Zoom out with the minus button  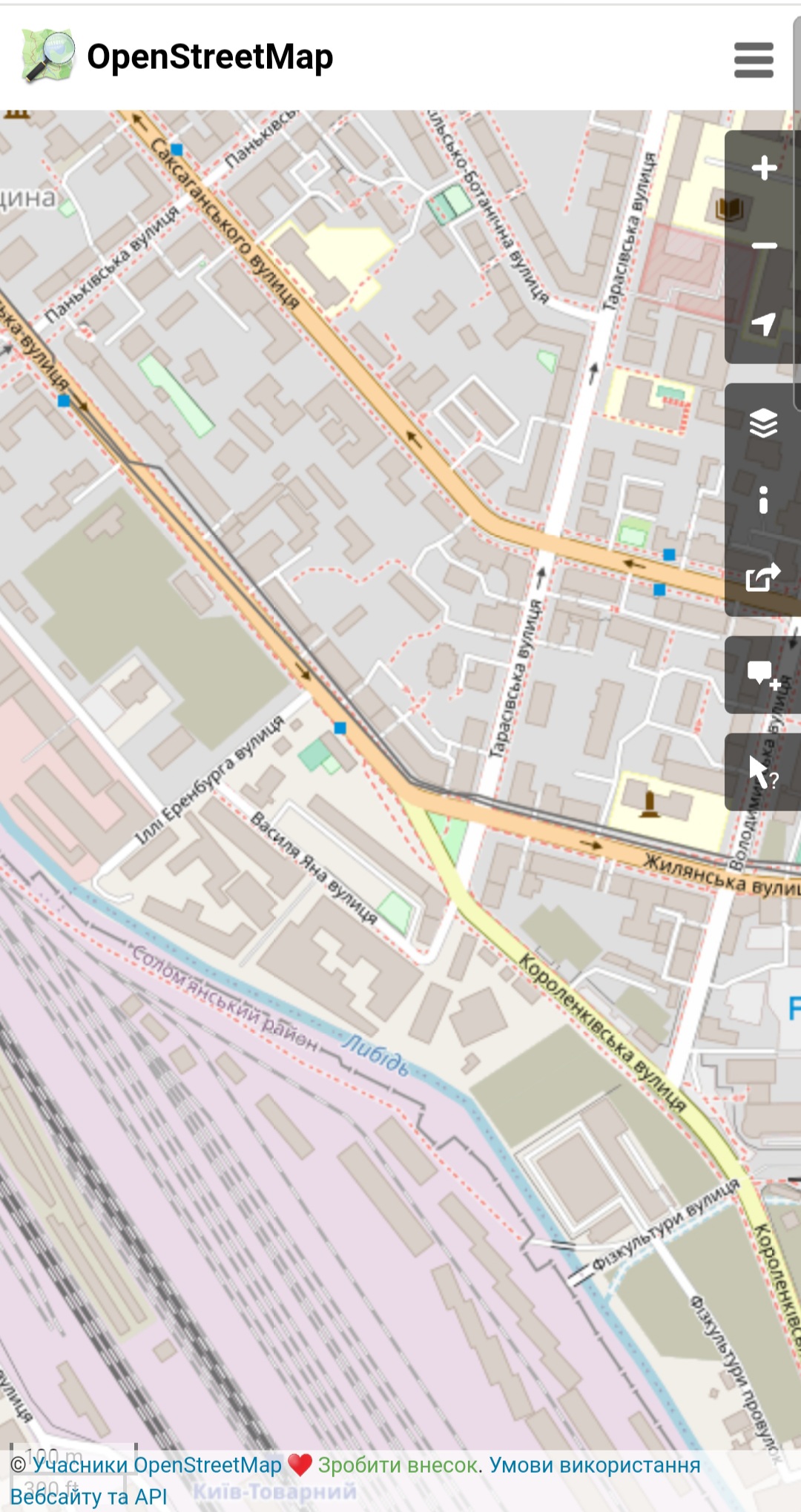tap(763, 245)
